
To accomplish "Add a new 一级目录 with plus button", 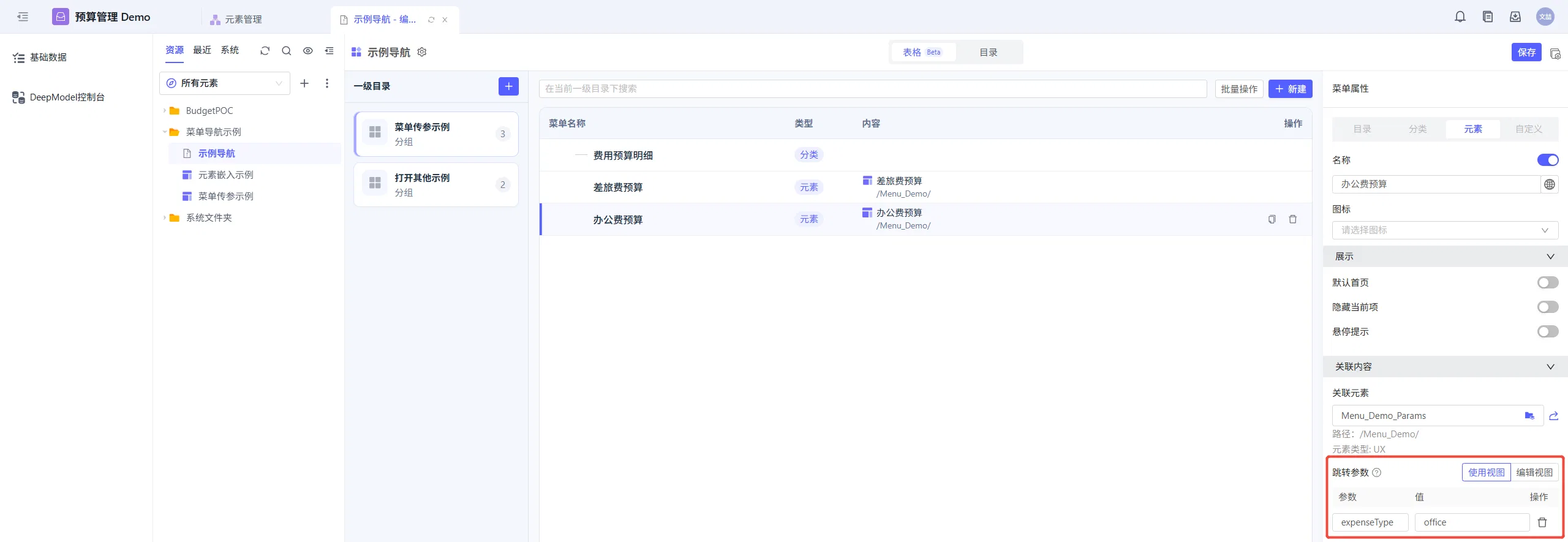I will coord(508,86).
